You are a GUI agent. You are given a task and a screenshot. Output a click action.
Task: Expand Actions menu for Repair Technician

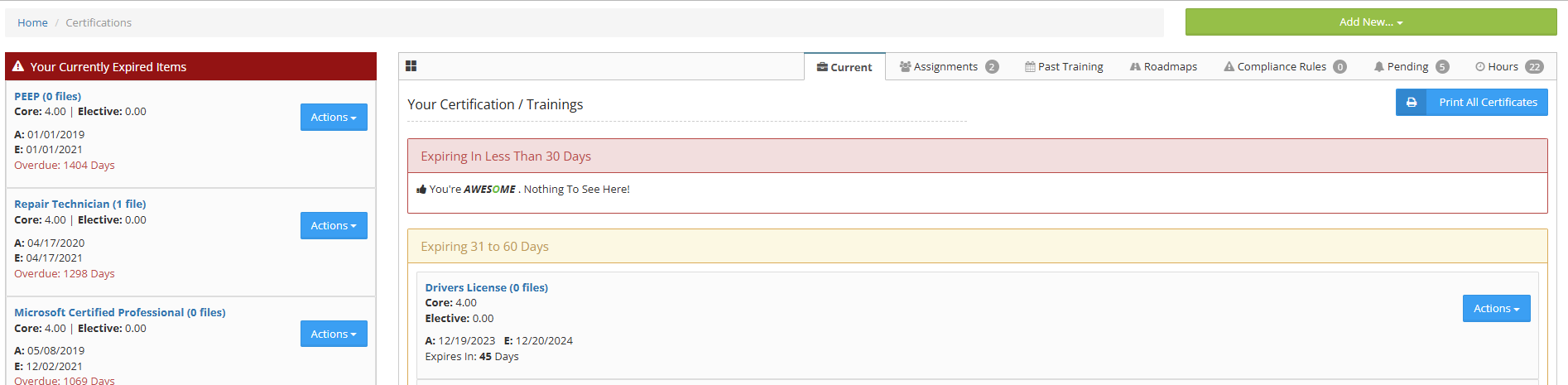point(334,226)
